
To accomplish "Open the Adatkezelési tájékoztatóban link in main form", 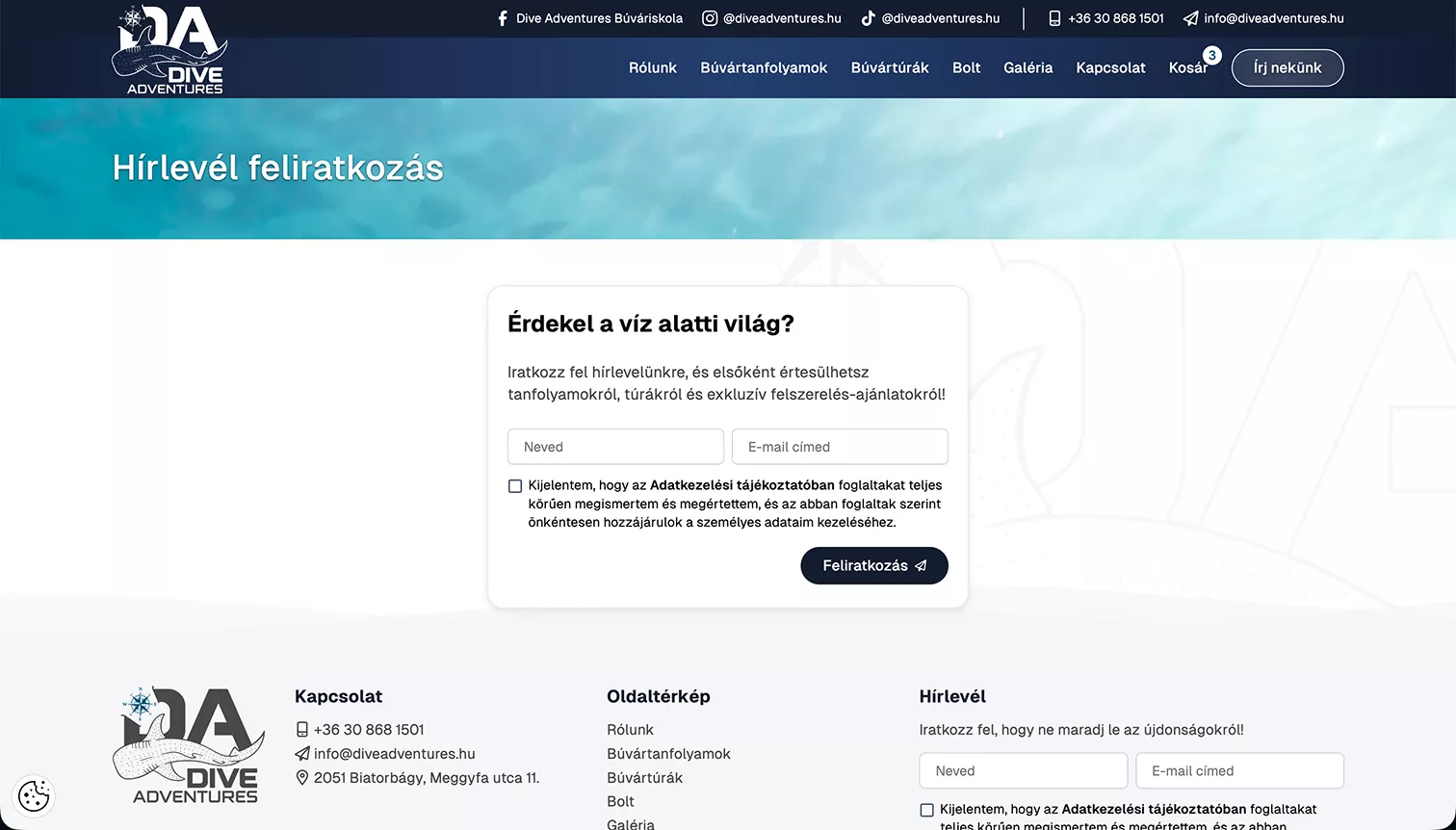I will tap(742, 485).
